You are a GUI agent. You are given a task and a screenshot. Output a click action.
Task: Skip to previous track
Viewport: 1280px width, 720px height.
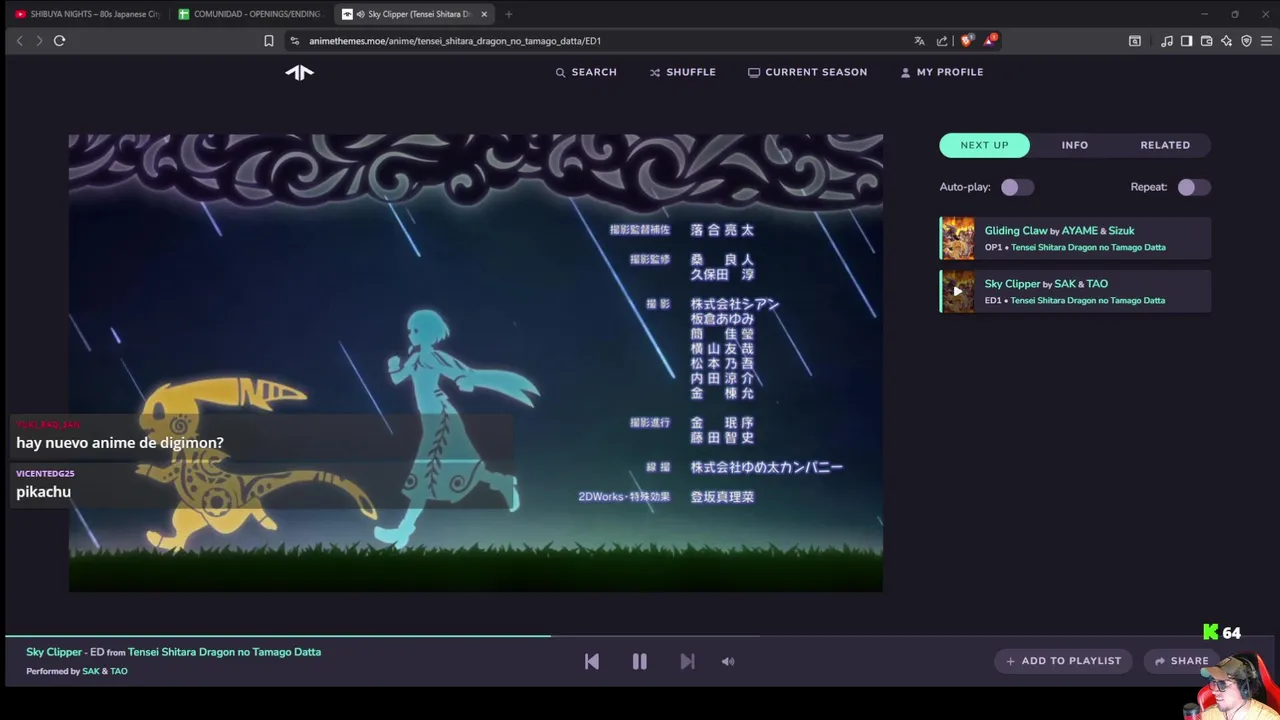[x=592, y=661]
